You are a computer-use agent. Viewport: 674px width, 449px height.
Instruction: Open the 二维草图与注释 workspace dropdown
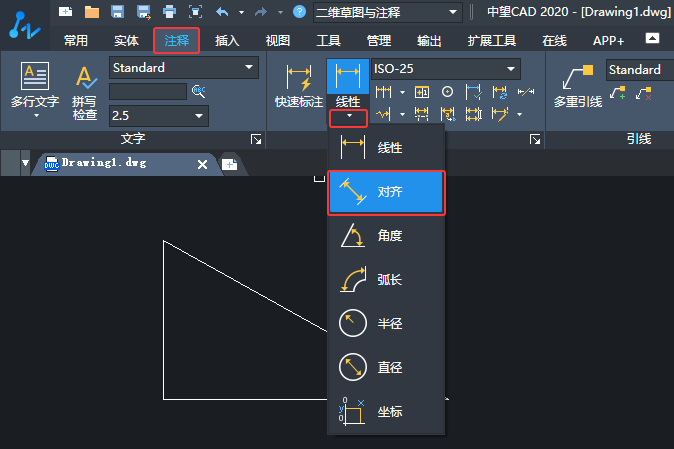tap(388, 12)
